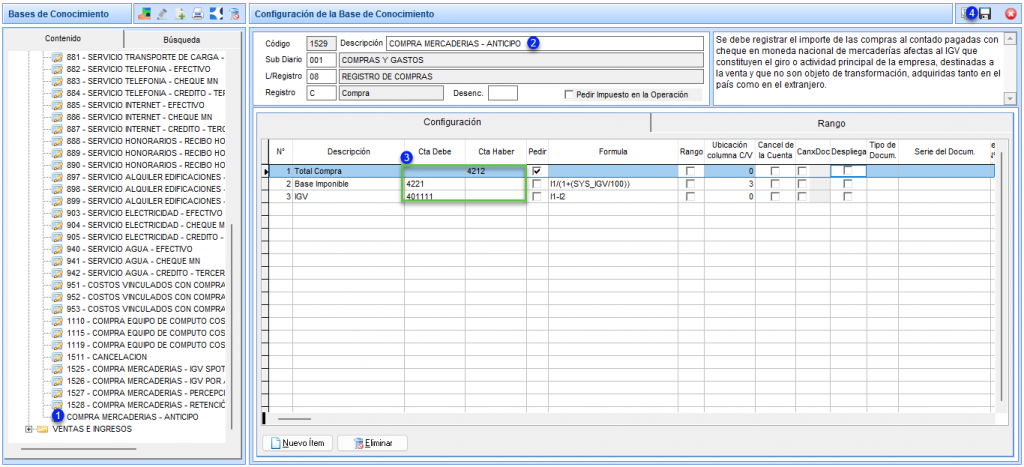Check Rango checkbox in Total Compra row

coord(690,171)
